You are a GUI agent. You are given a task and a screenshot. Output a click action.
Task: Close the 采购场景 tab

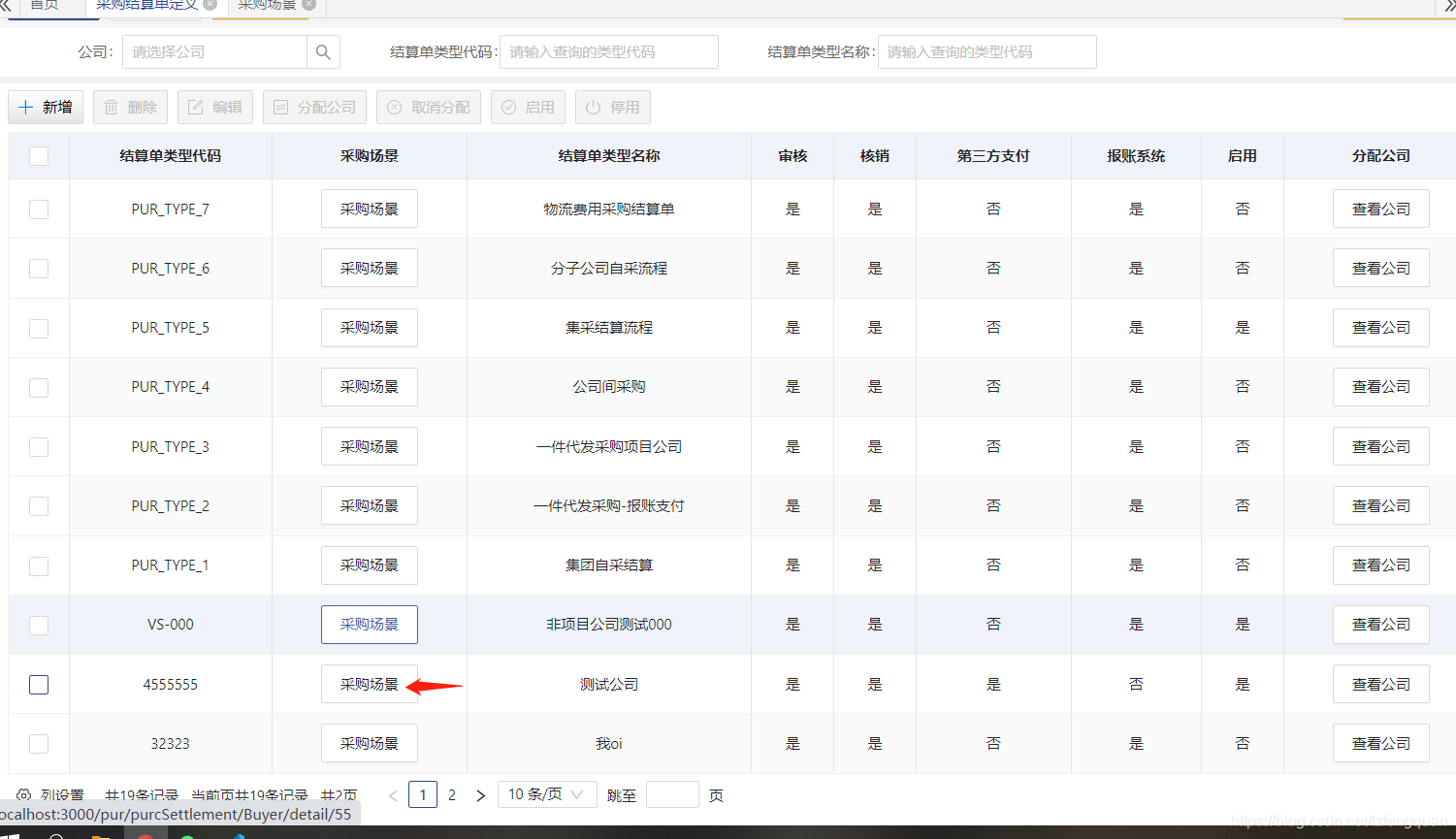[308, 5]
